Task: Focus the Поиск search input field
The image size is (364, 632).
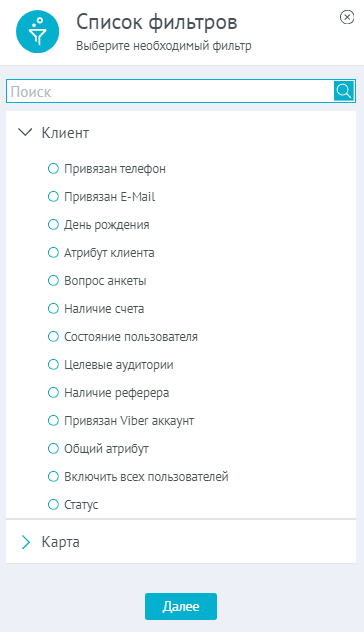Action: (170, 91)
